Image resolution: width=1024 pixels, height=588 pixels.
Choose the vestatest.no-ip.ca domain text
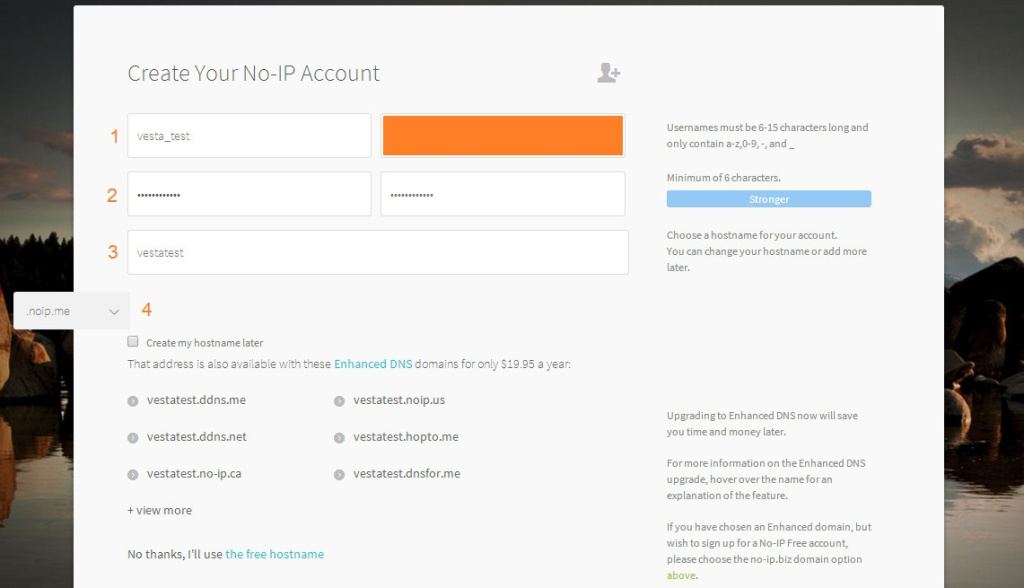[x=194, y=474]
